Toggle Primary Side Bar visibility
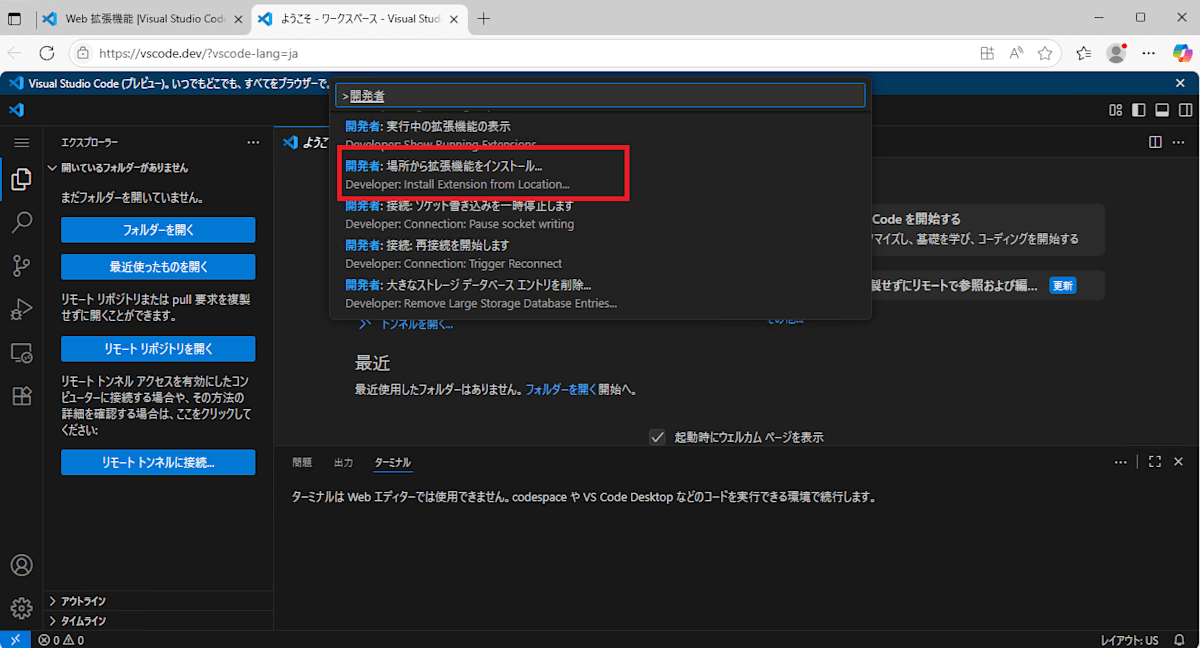1200x648 pixels. [x=1138, y=110]
